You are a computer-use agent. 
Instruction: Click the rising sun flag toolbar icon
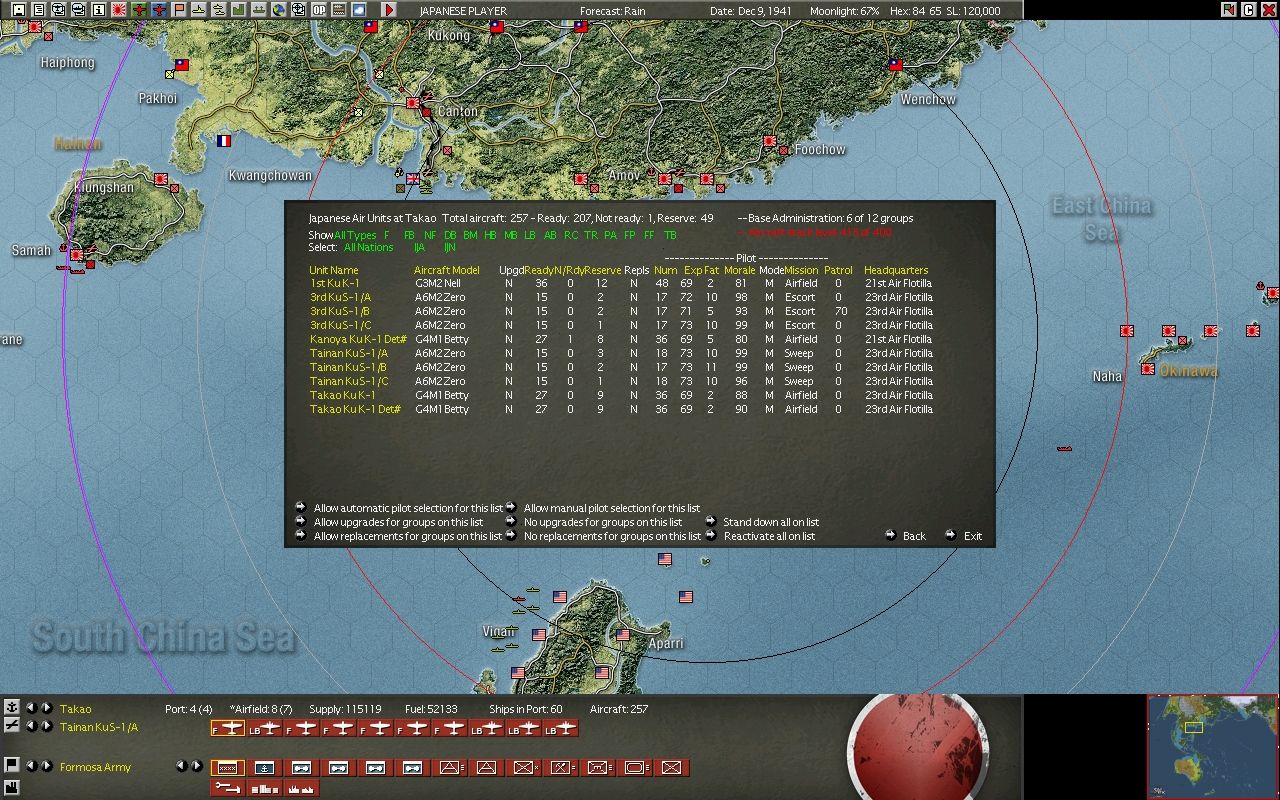[x=119, y=10]
